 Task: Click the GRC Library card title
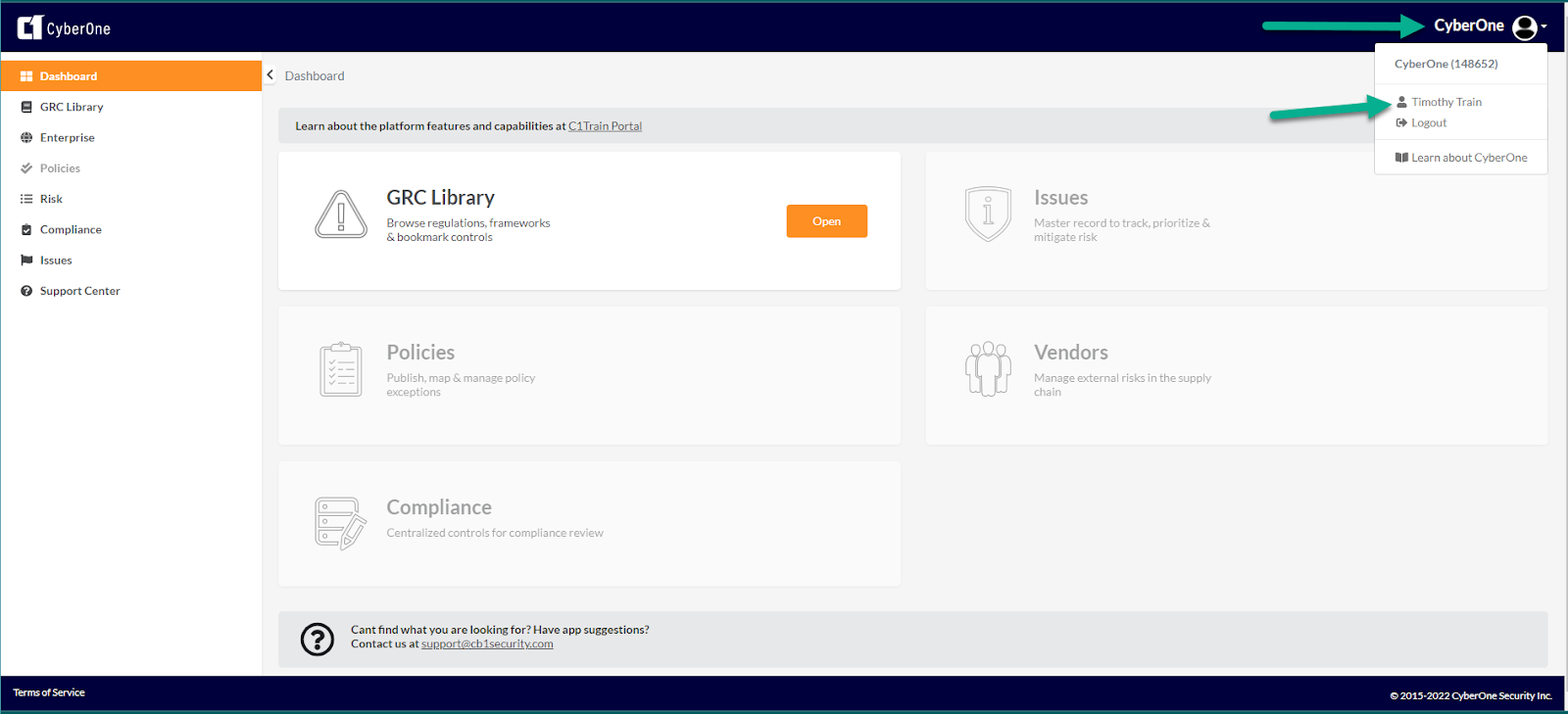(441, 198)
